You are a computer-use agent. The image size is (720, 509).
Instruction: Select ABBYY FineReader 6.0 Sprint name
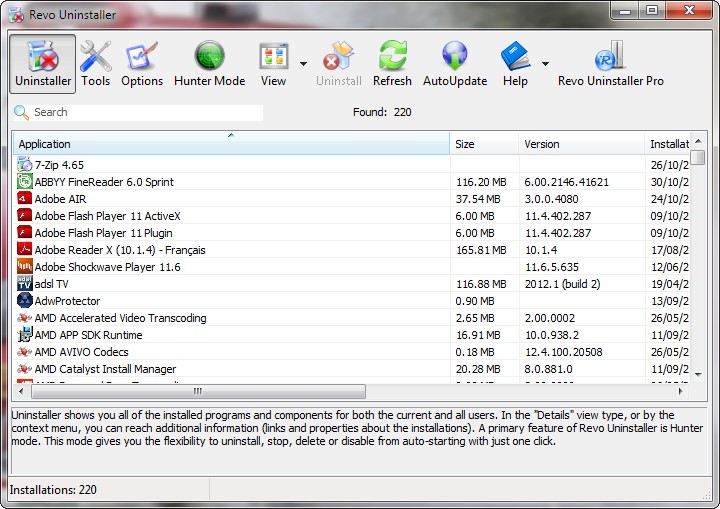point(104,182)
